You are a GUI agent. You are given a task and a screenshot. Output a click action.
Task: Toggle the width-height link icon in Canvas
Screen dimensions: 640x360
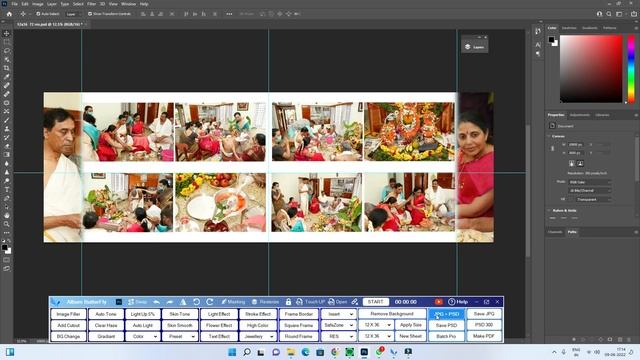pos(553,149)
